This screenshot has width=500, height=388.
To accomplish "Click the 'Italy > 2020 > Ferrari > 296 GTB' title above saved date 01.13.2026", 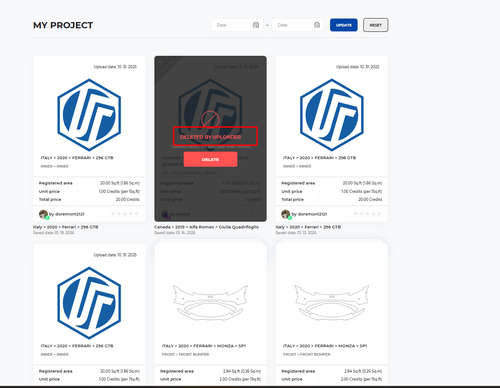I will (308, 227).
